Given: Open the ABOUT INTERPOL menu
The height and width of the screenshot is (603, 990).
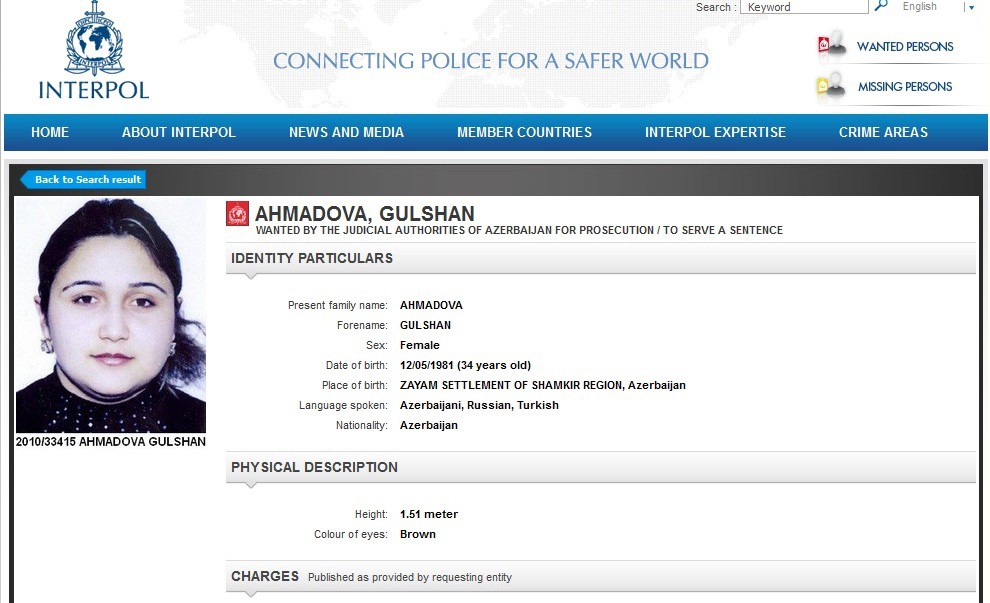Looking at the screenshot, I should click(179, 132).
